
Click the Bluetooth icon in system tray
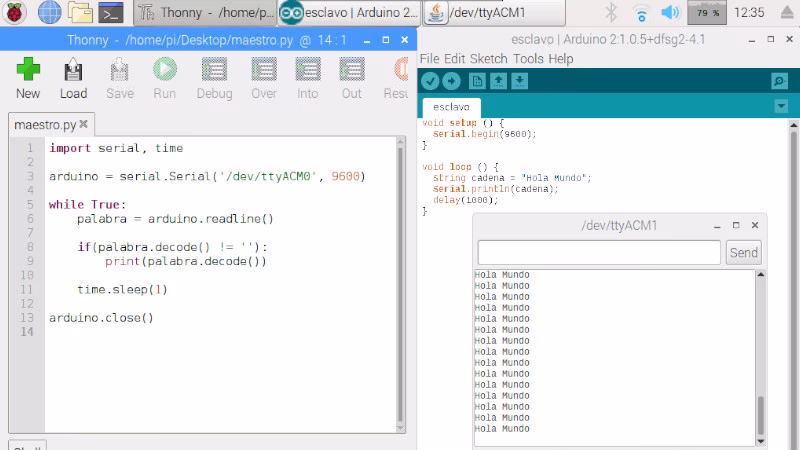(x=612, y=12)
